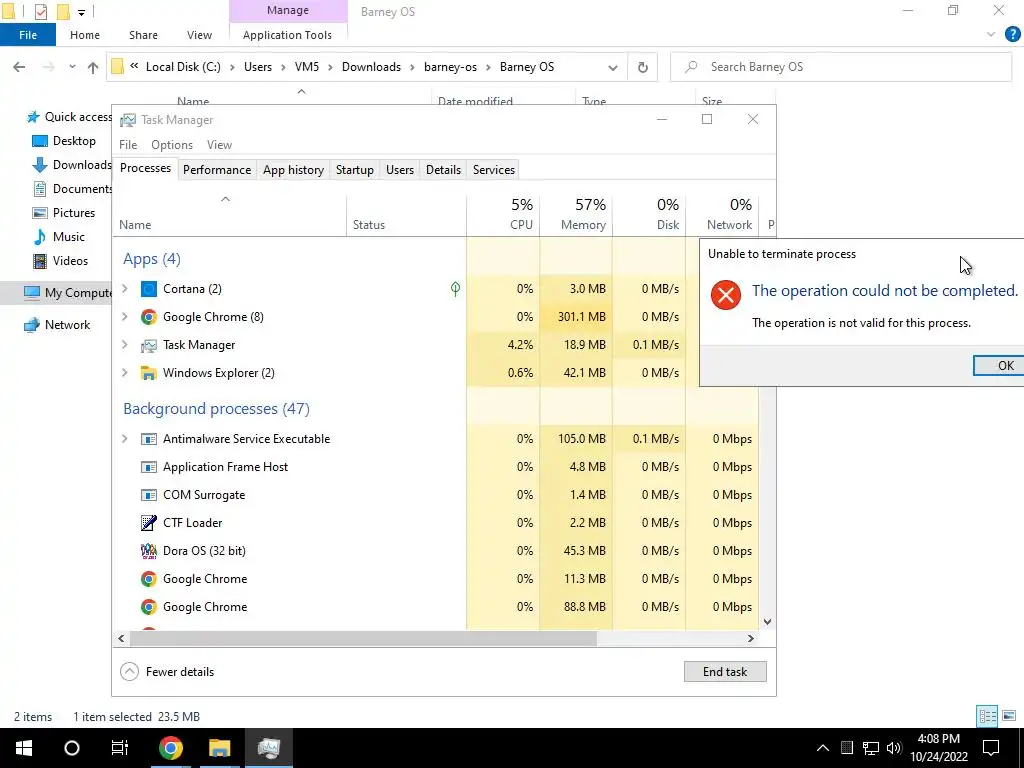Open Explorer recent locations dropdown
The height and width of the screenshot is (768, 1024).
tap(72, 67)
